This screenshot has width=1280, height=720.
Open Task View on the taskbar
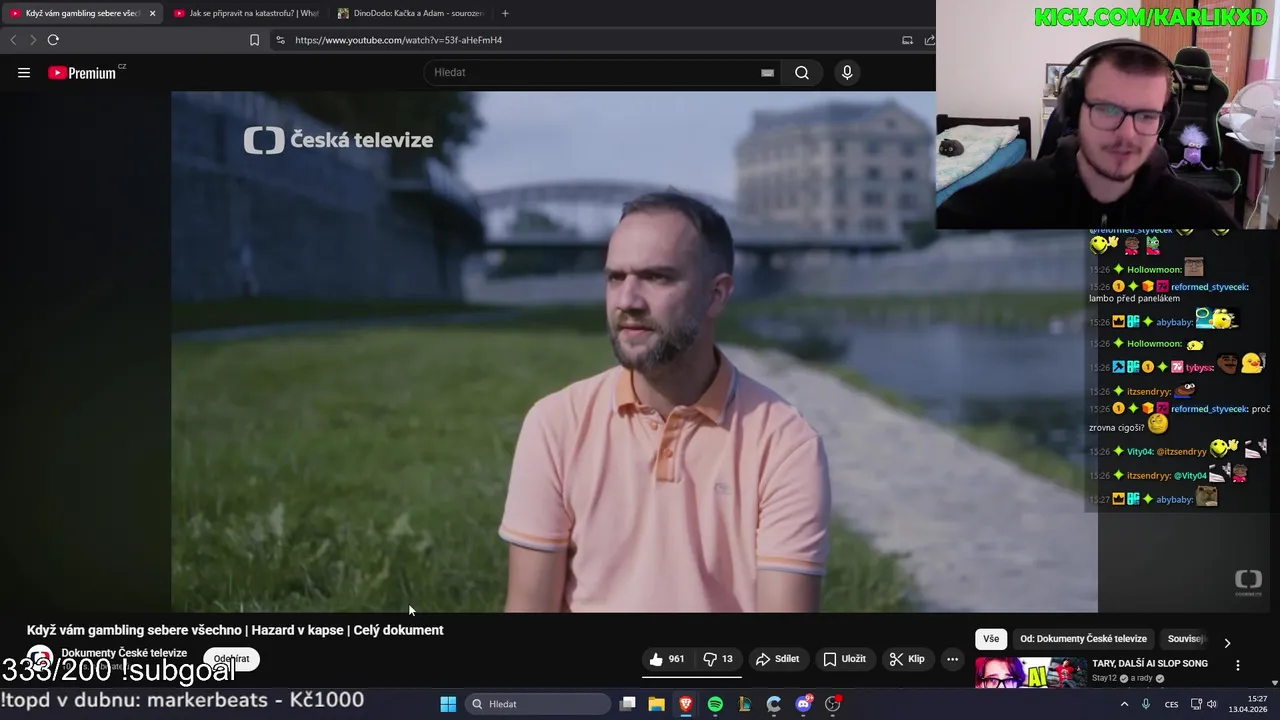[x=627, y=704]
